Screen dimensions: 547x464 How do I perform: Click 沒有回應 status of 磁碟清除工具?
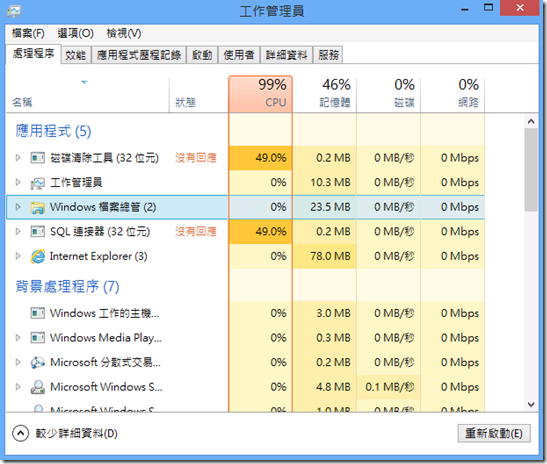coord(196,158)
